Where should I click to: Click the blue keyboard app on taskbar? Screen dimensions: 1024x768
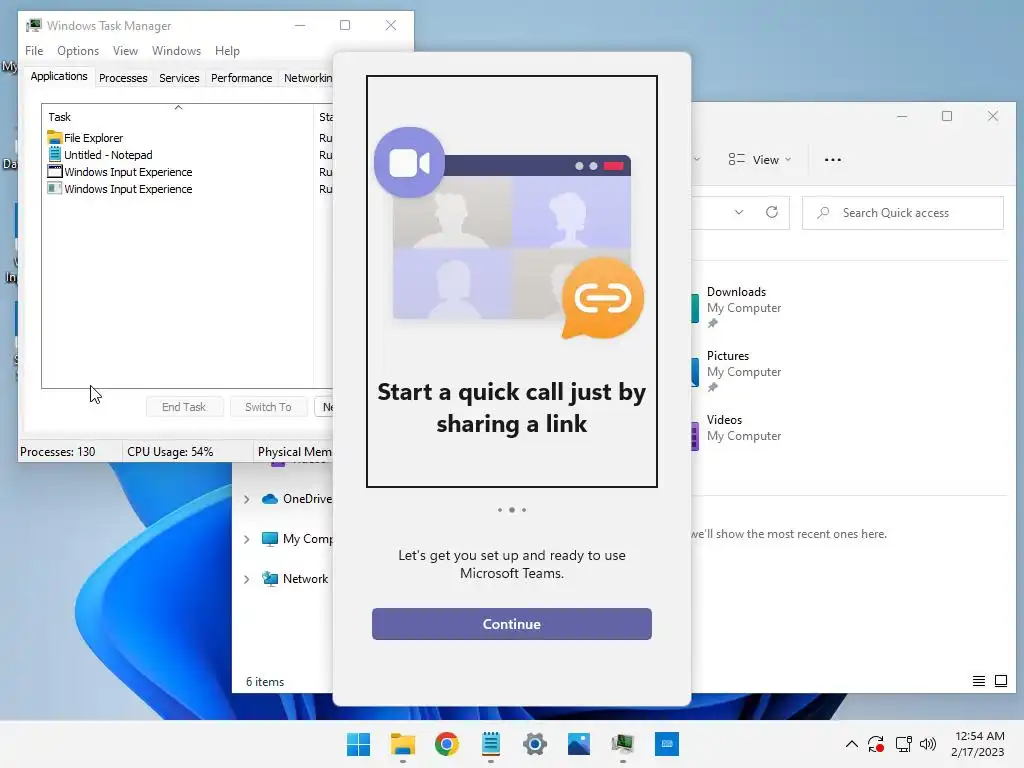[667, 744]
